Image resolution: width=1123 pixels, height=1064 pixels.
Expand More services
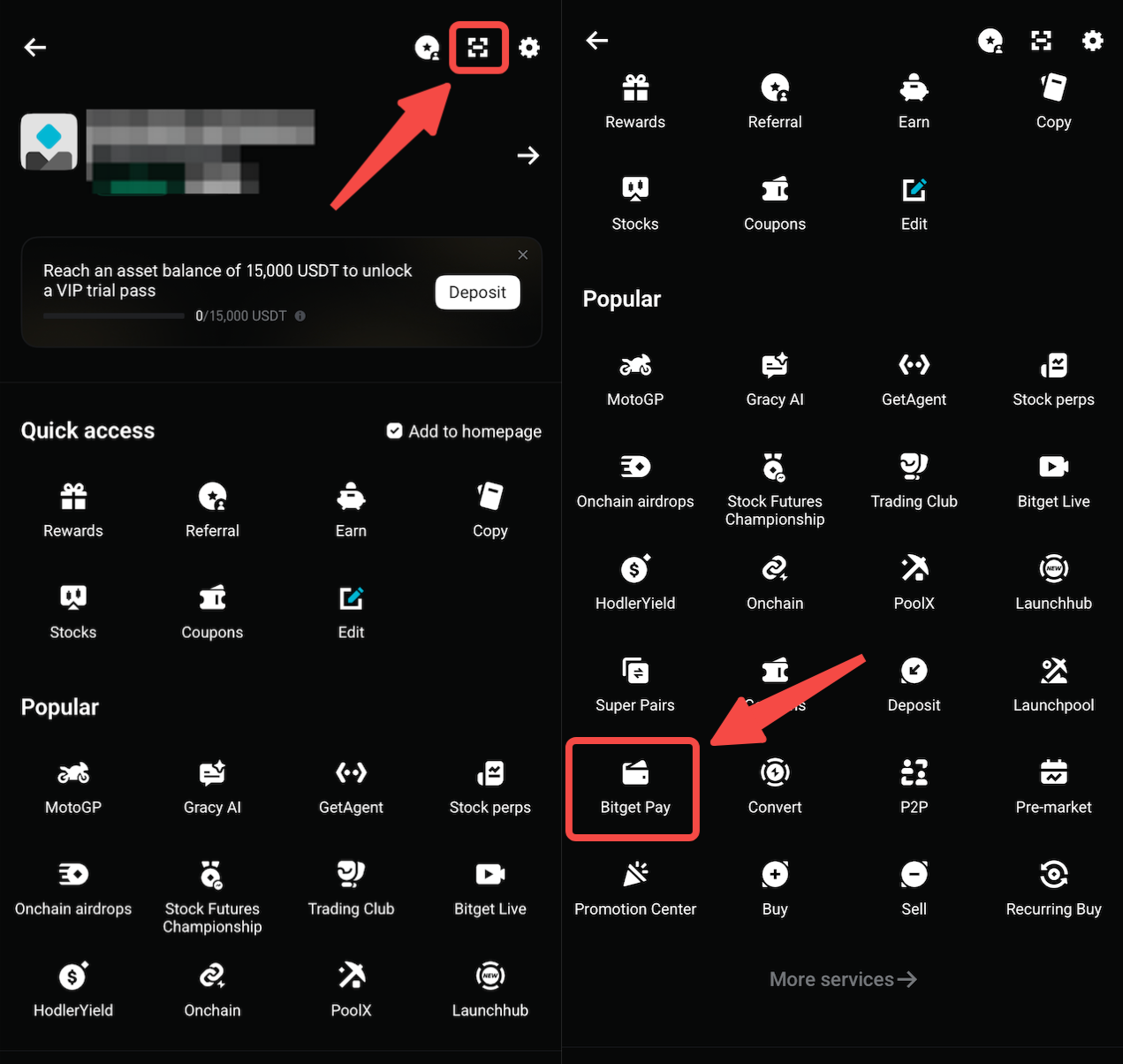click(x=842, y=979)
